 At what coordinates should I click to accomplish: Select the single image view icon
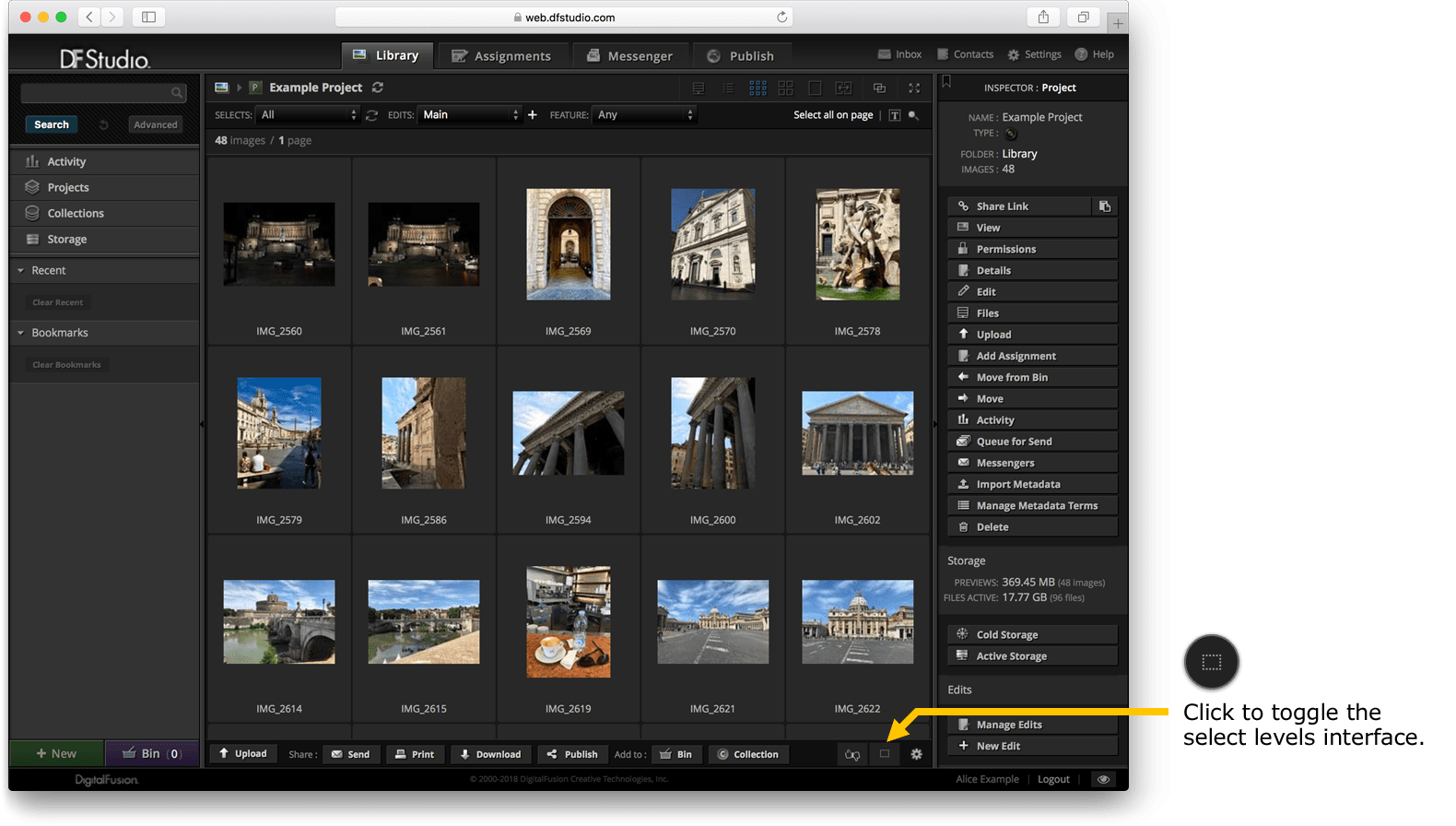(815, 88)
